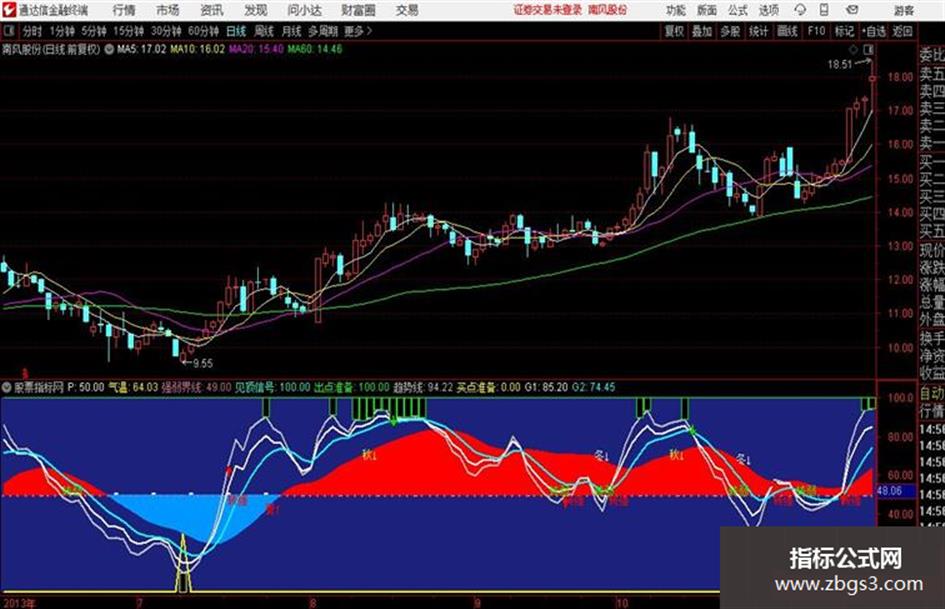945x609 pixels.
Task: Open the 选项 menu
Action: tap(768, 10)
